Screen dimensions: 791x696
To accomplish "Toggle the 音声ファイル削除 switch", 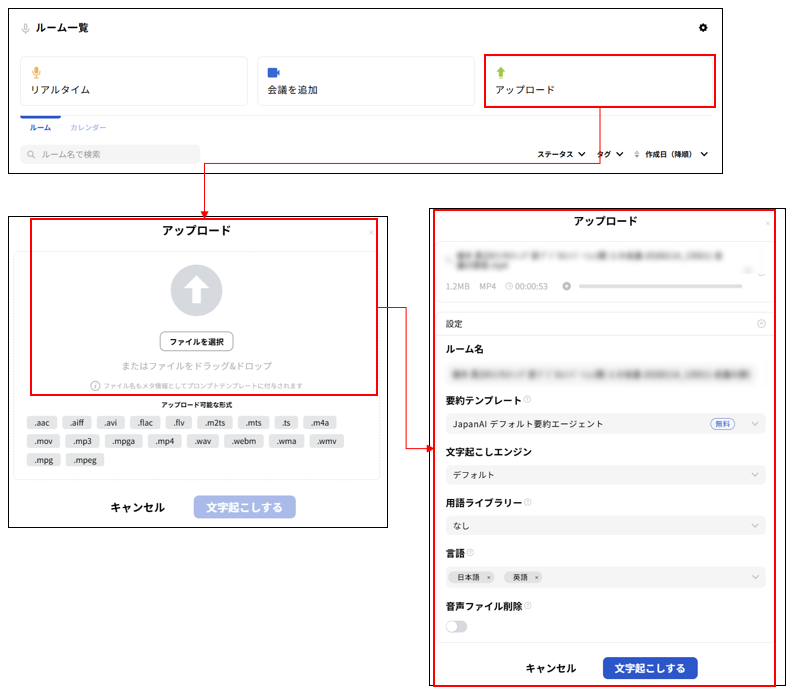I will (x=456, y=626).
